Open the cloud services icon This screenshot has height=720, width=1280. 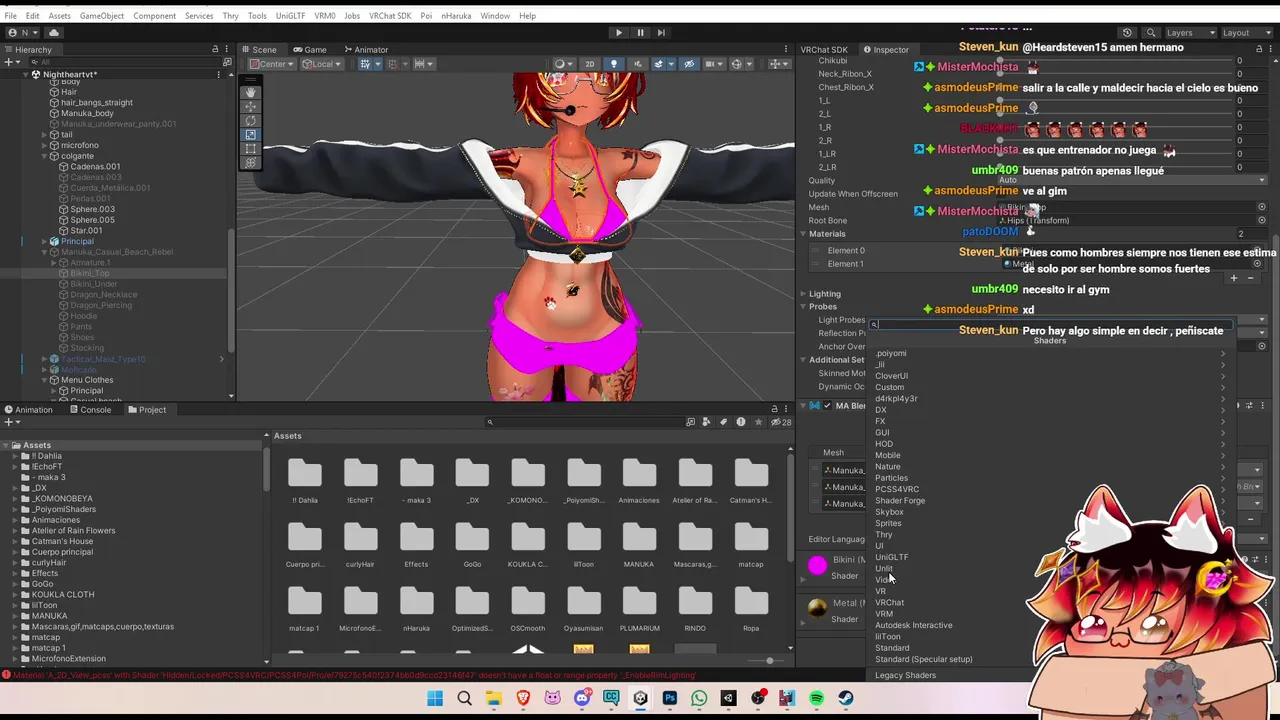click(54, 32)
